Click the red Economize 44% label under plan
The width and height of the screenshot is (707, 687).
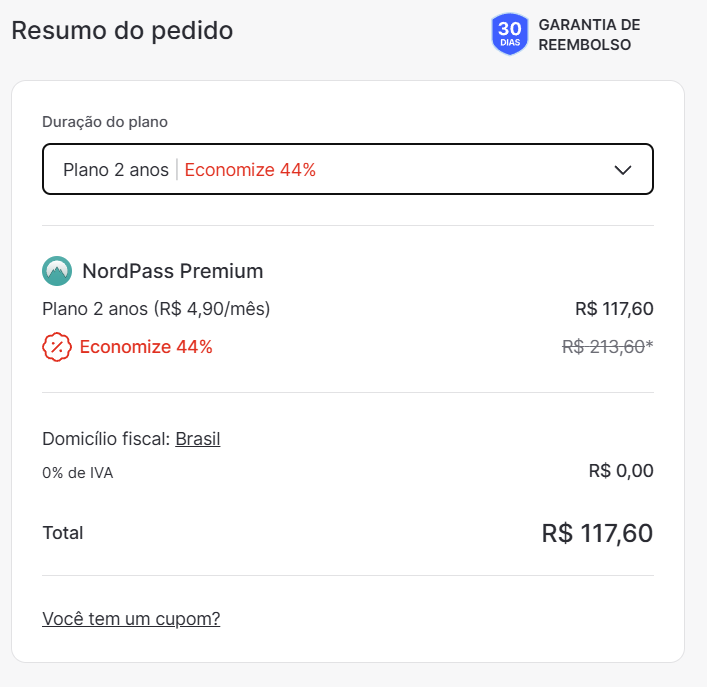coord(146,347)
